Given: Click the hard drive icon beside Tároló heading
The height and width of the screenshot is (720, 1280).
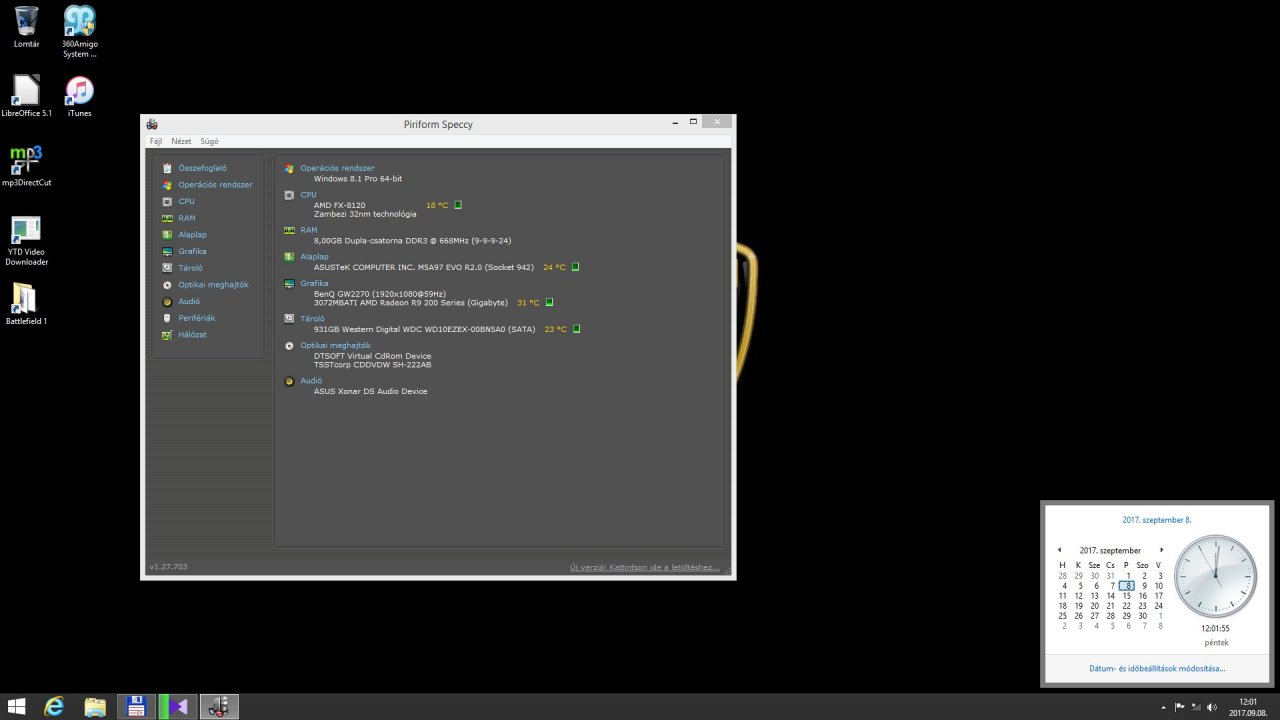Looking at the screenshot, I should [x=289, y=319].
